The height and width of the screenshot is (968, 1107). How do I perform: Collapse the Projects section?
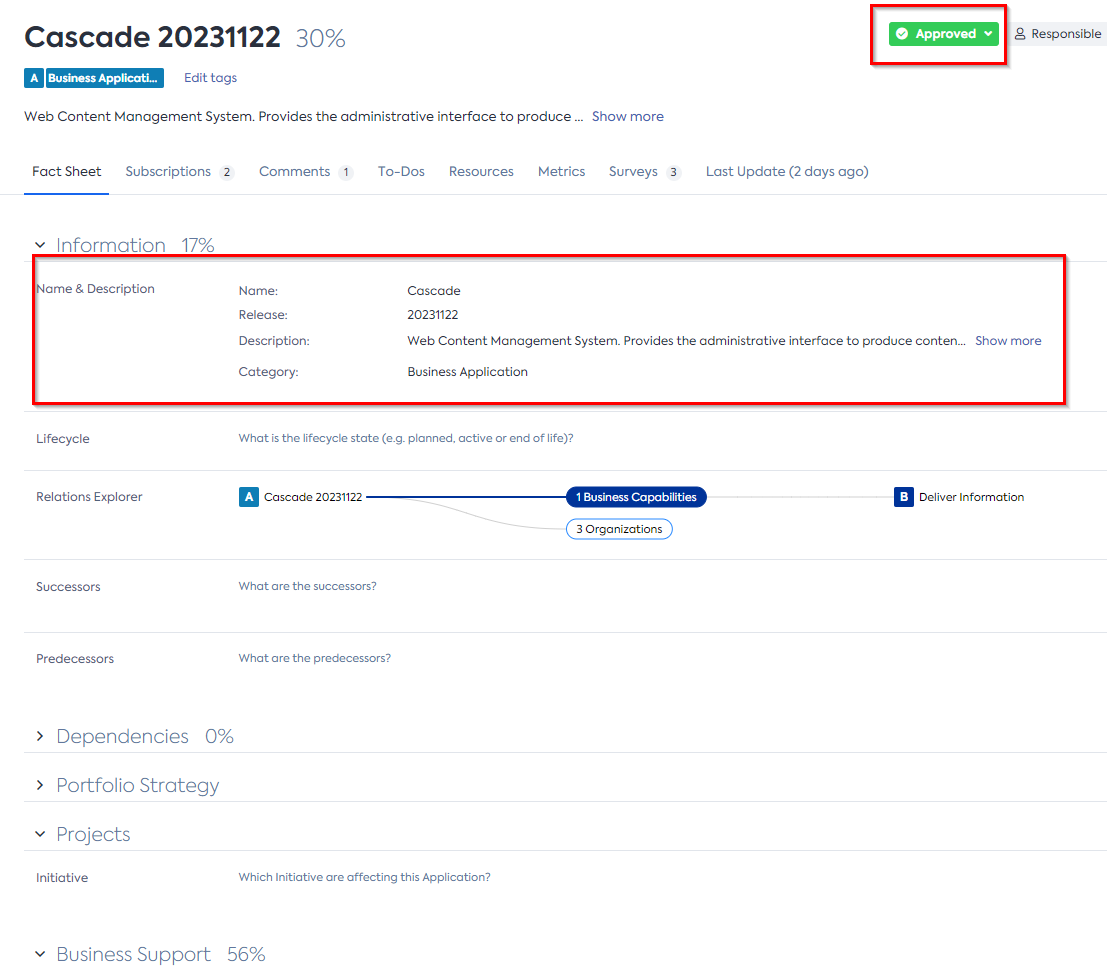pyautogui.click(x=40, y=834)
